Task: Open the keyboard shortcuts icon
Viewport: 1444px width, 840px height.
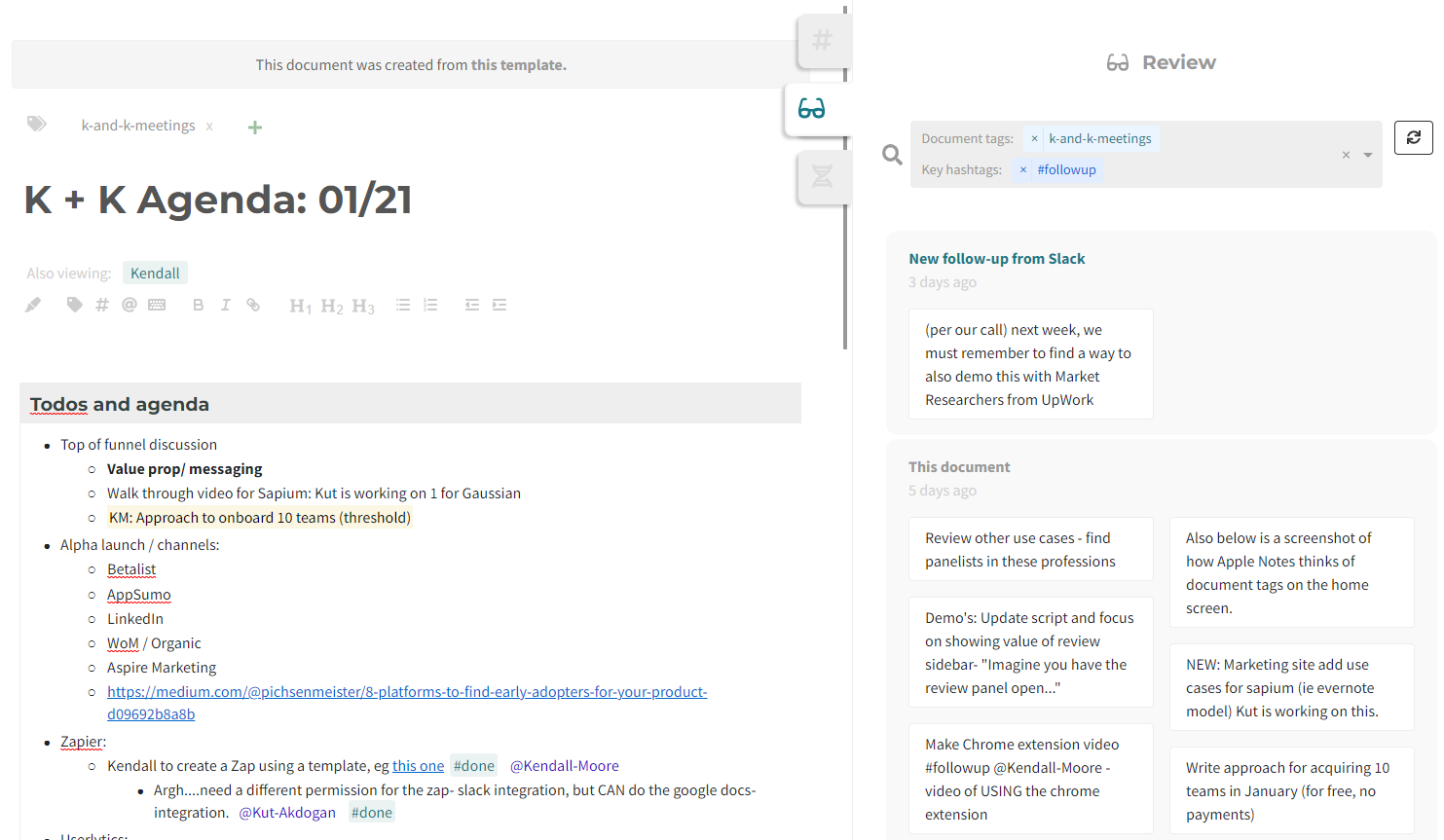Action: click(157, 305)
